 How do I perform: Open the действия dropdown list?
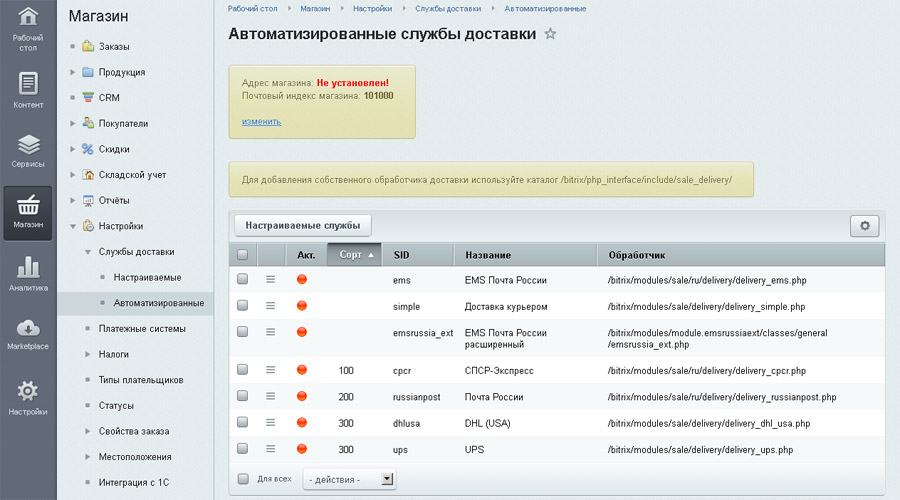350,480
